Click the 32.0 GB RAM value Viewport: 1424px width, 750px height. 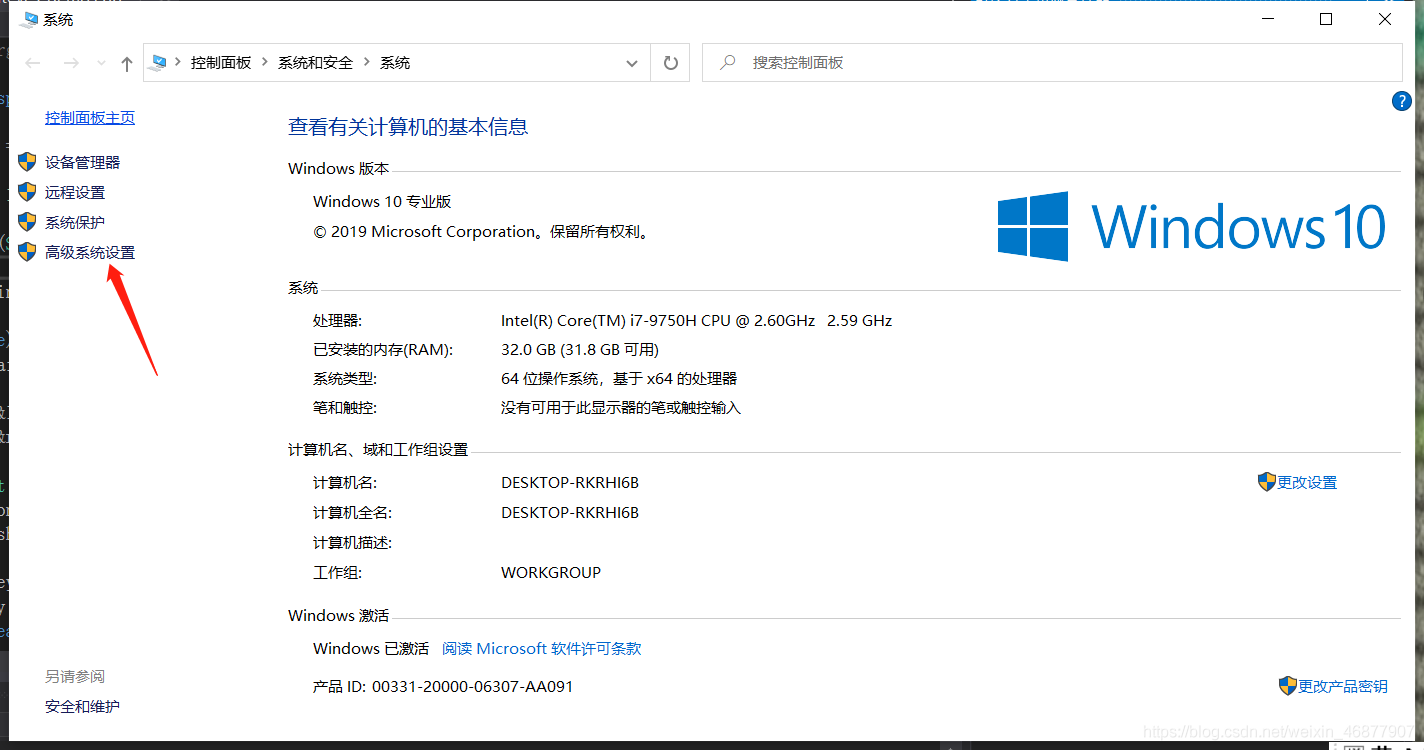pyautogui.click(x=580, y=349)
